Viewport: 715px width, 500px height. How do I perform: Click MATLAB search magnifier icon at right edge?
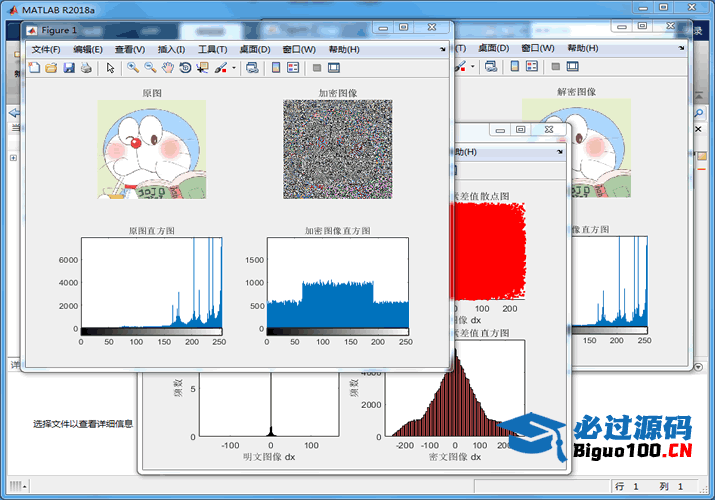[x=699, y=113]
